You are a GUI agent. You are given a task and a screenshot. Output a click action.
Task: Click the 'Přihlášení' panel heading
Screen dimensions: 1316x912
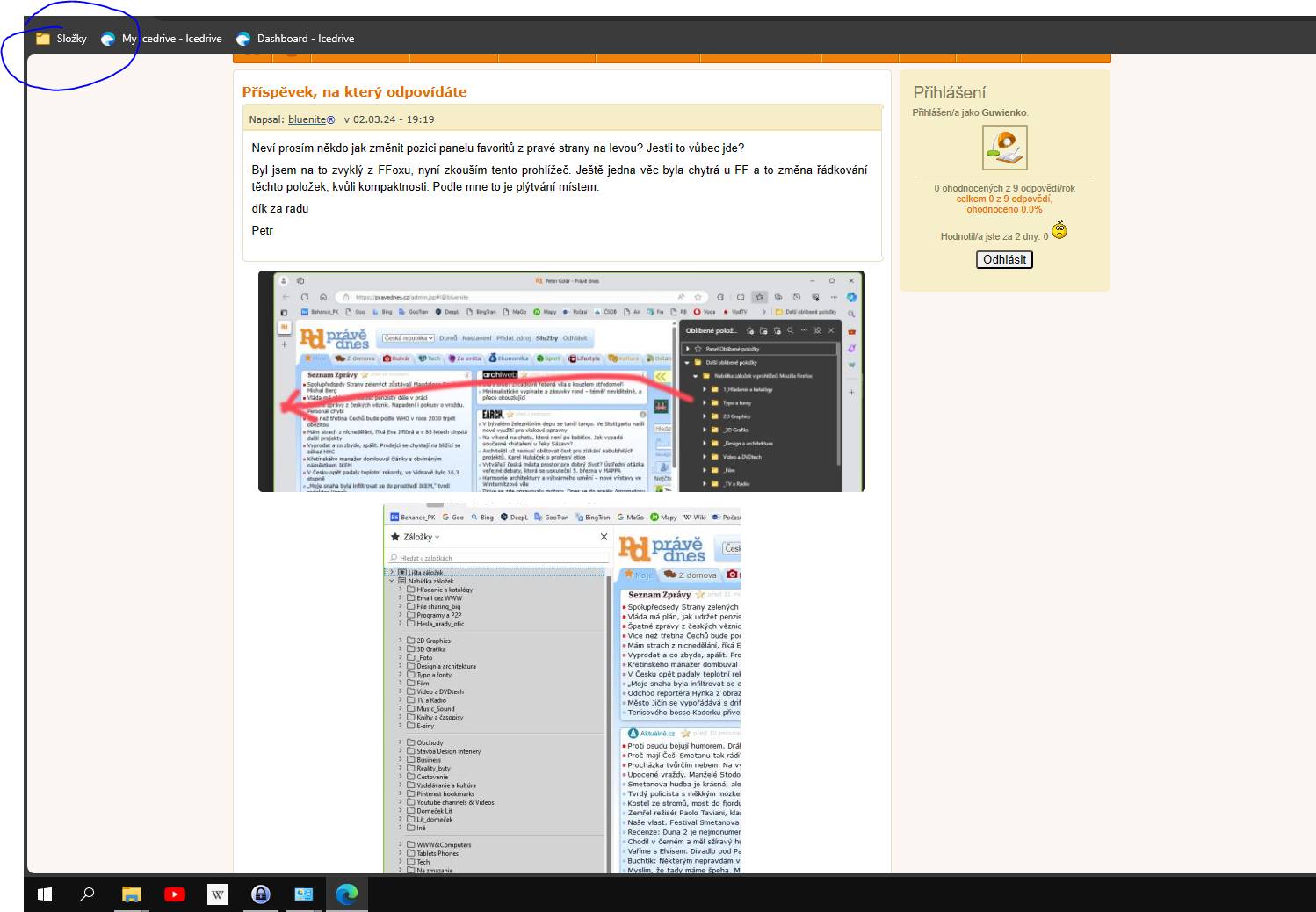click(x=949, y=92)
